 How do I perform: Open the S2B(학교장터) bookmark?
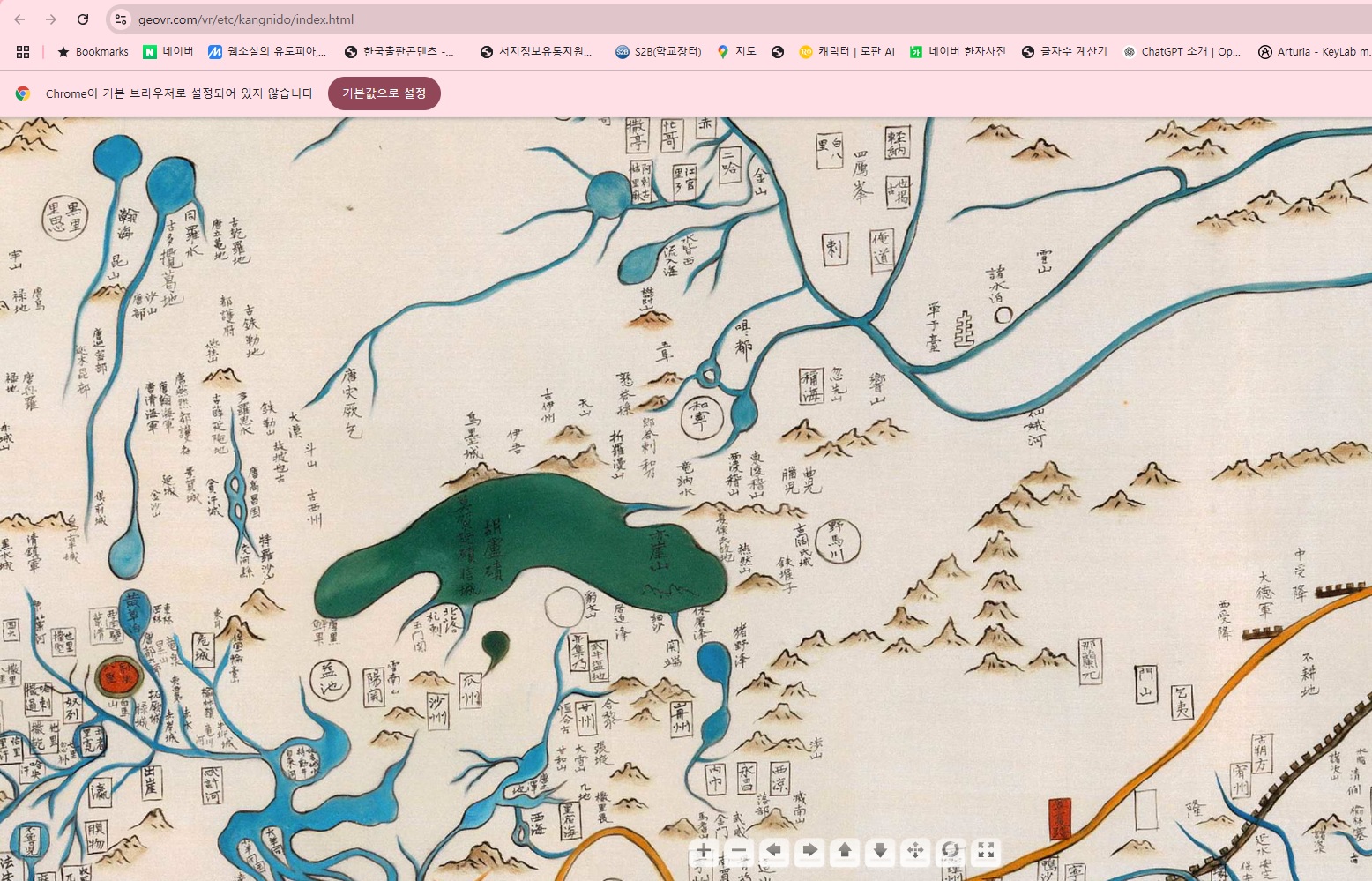click(659, 52)
